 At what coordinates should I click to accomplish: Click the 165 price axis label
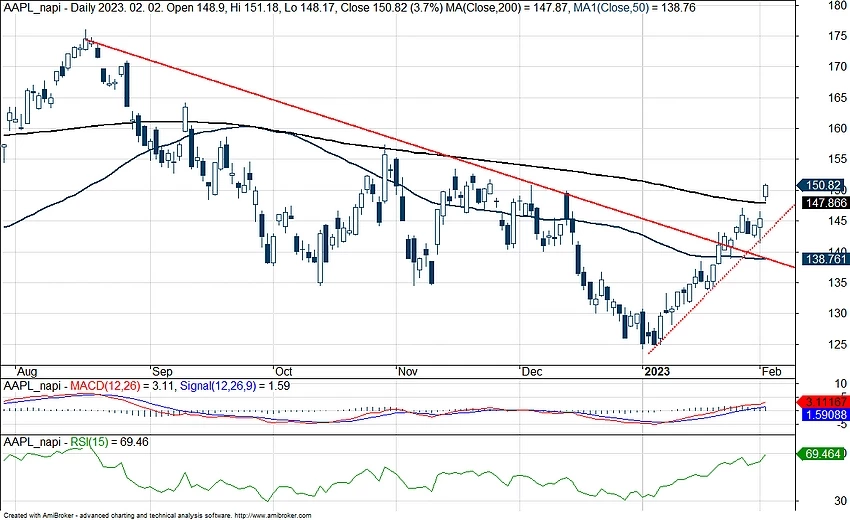(x=838, y=98)
